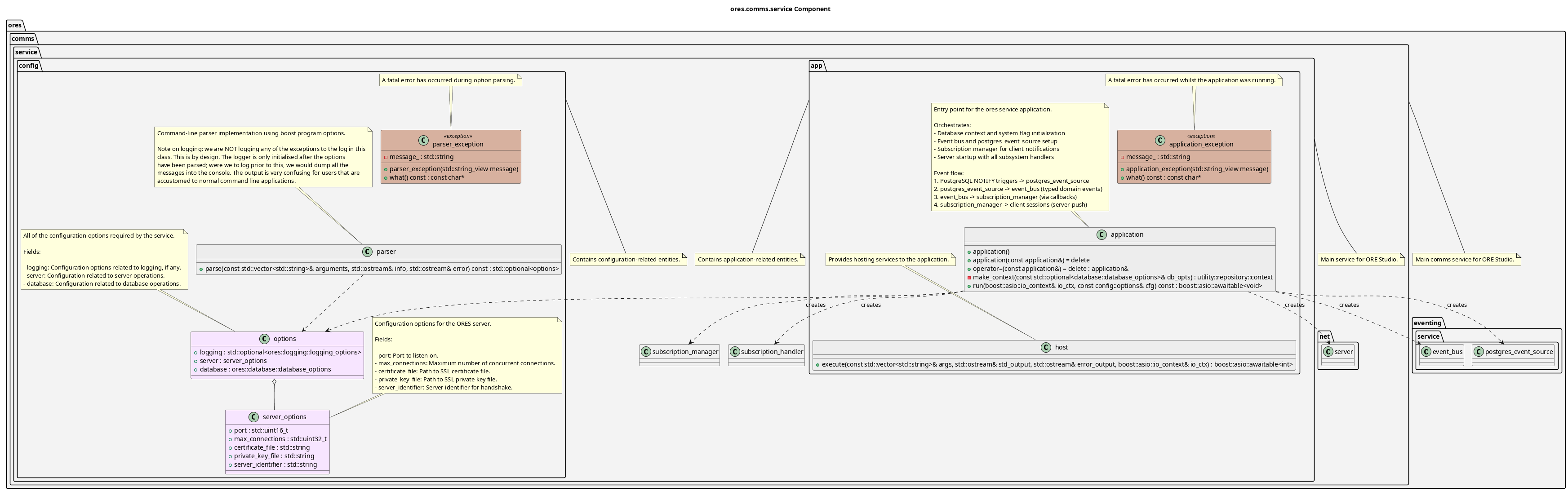The height and width of the screenshot is (491, 1568).
Task: Click the diagram title ores.comms.service Component
Action: click(780, 9)
